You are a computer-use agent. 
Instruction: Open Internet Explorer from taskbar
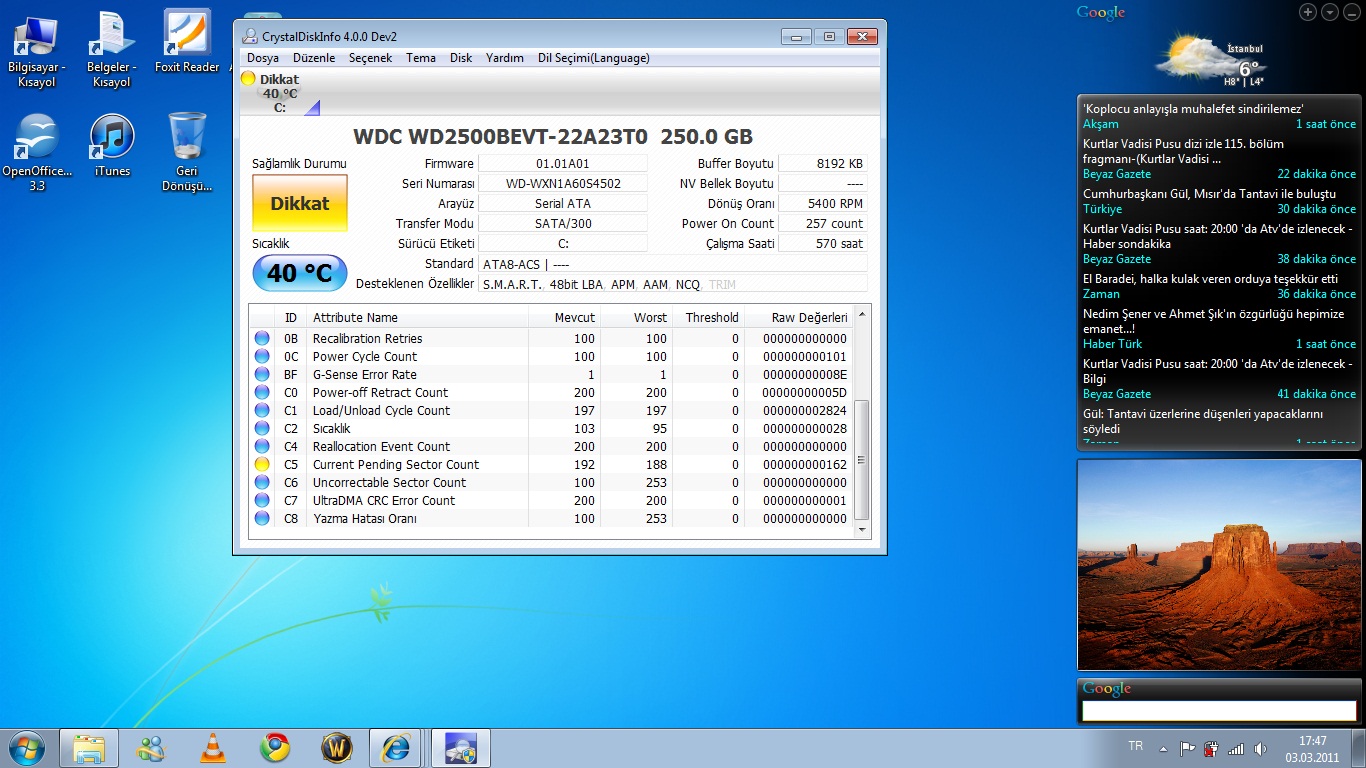(x=397, y=748)
